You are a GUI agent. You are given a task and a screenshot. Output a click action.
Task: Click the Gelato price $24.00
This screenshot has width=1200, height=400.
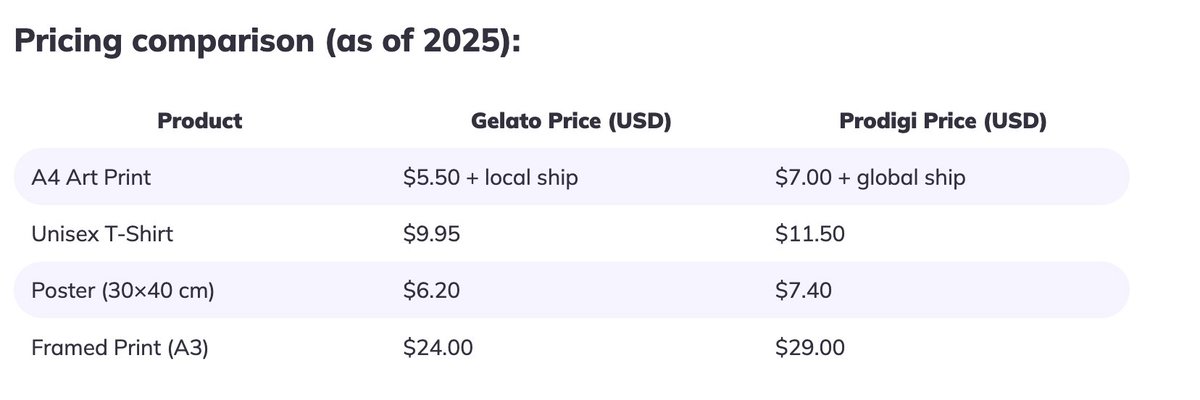(438, 348)
